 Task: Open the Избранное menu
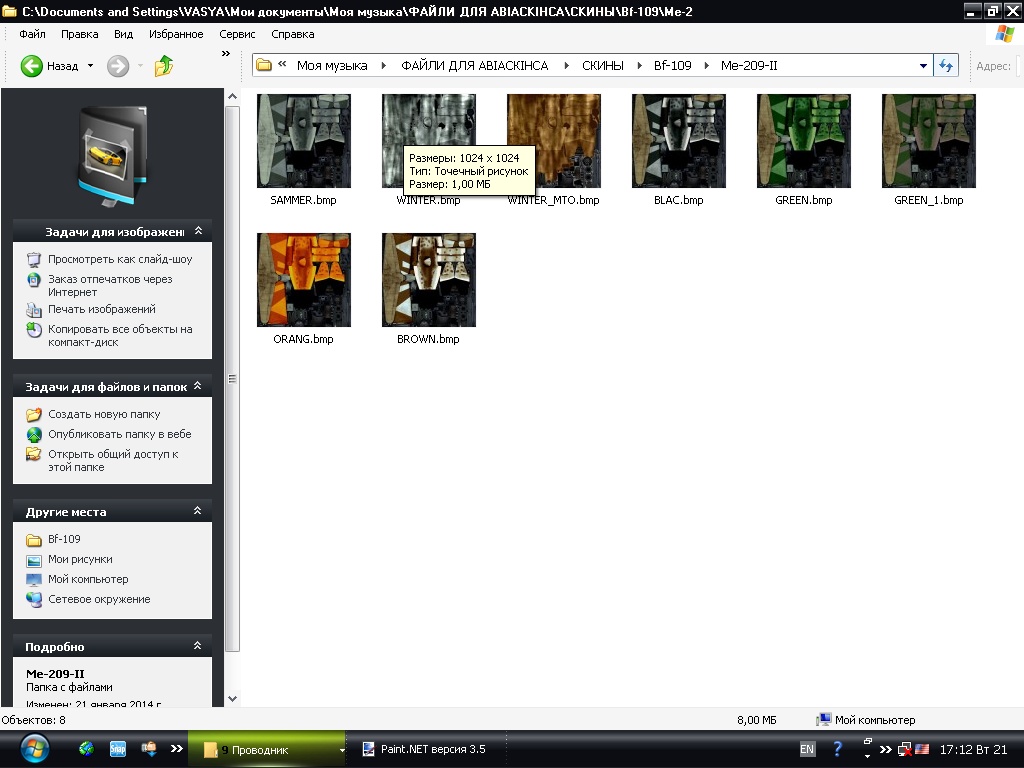[176, 34]
